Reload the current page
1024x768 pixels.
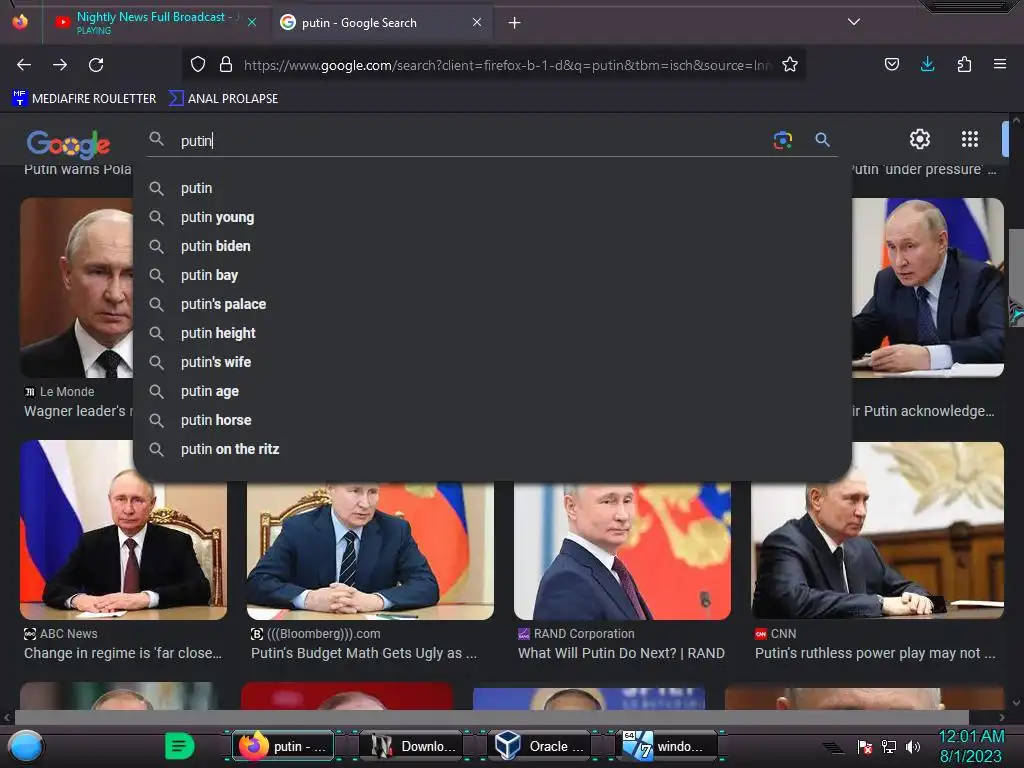click(96, 65)
